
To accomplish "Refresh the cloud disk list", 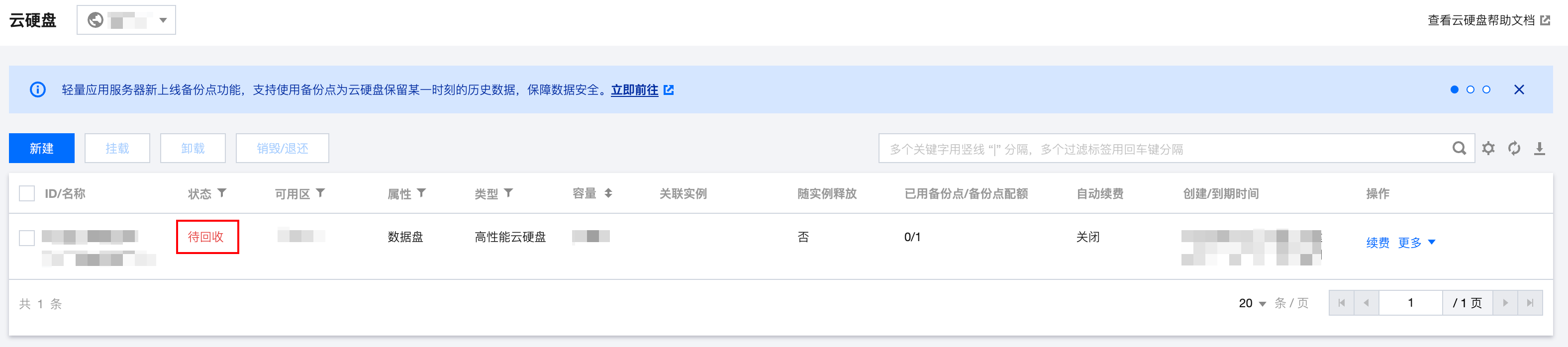I will pyautogui.click(x=1514, y=149).
